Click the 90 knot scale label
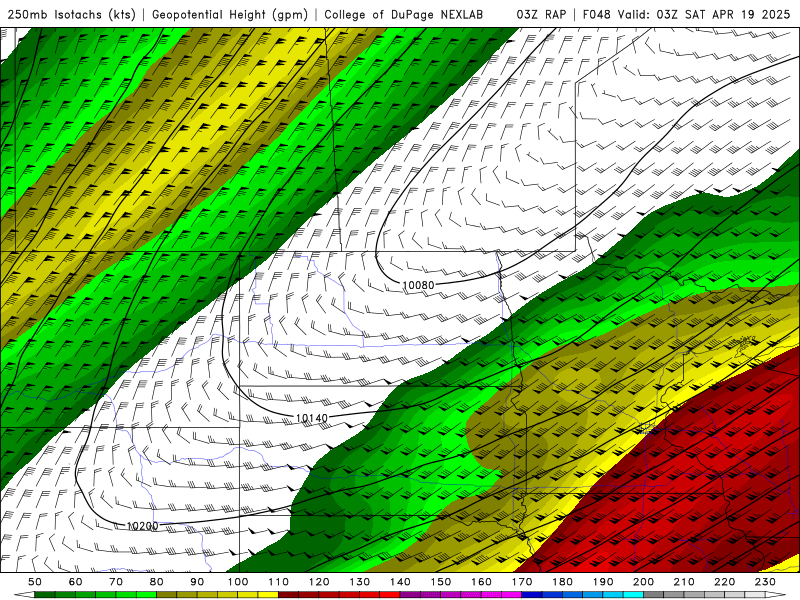Screen dimensions: 800x600 pos(197,582)
